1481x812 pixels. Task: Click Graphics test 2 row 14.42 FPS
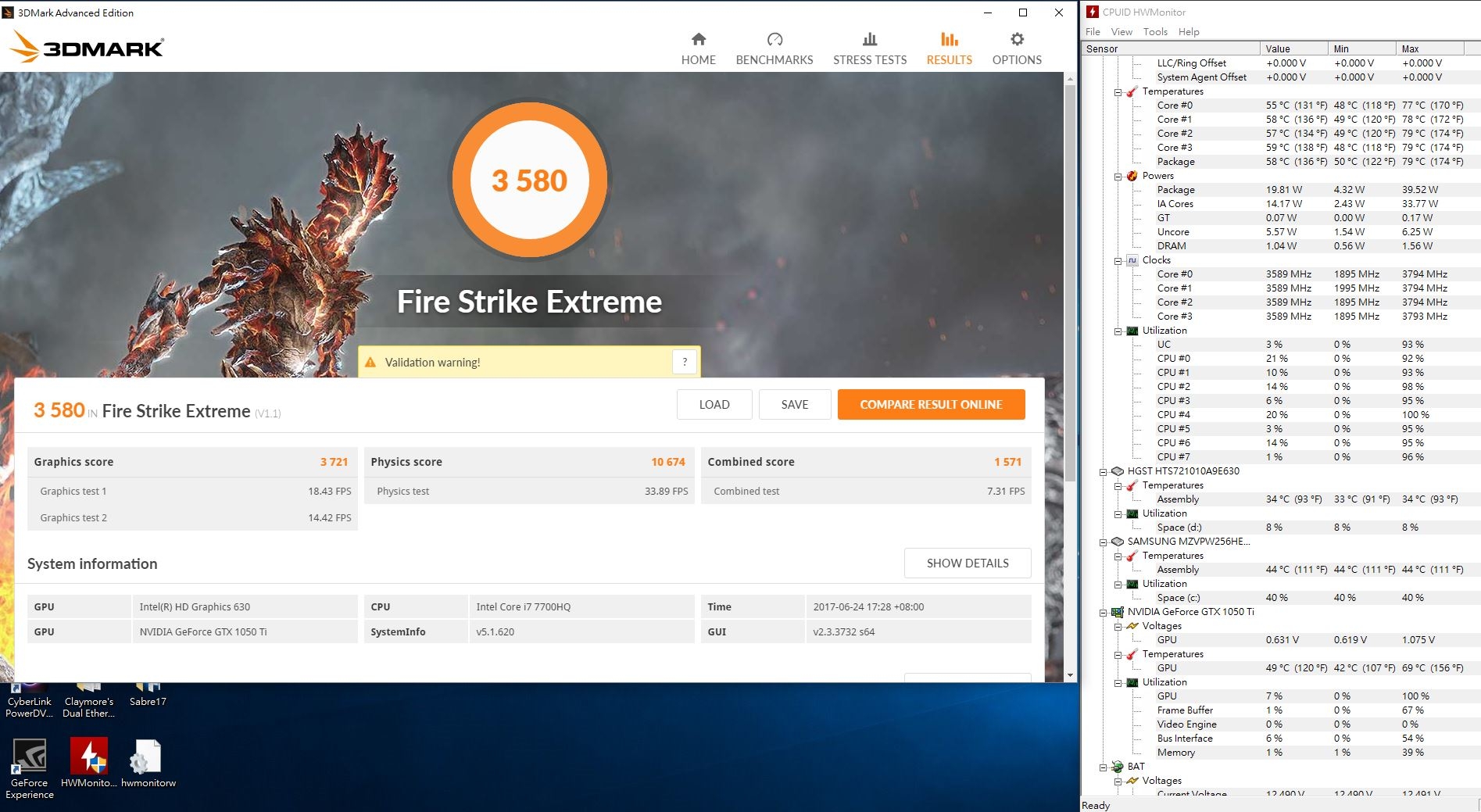pos(192,517)
